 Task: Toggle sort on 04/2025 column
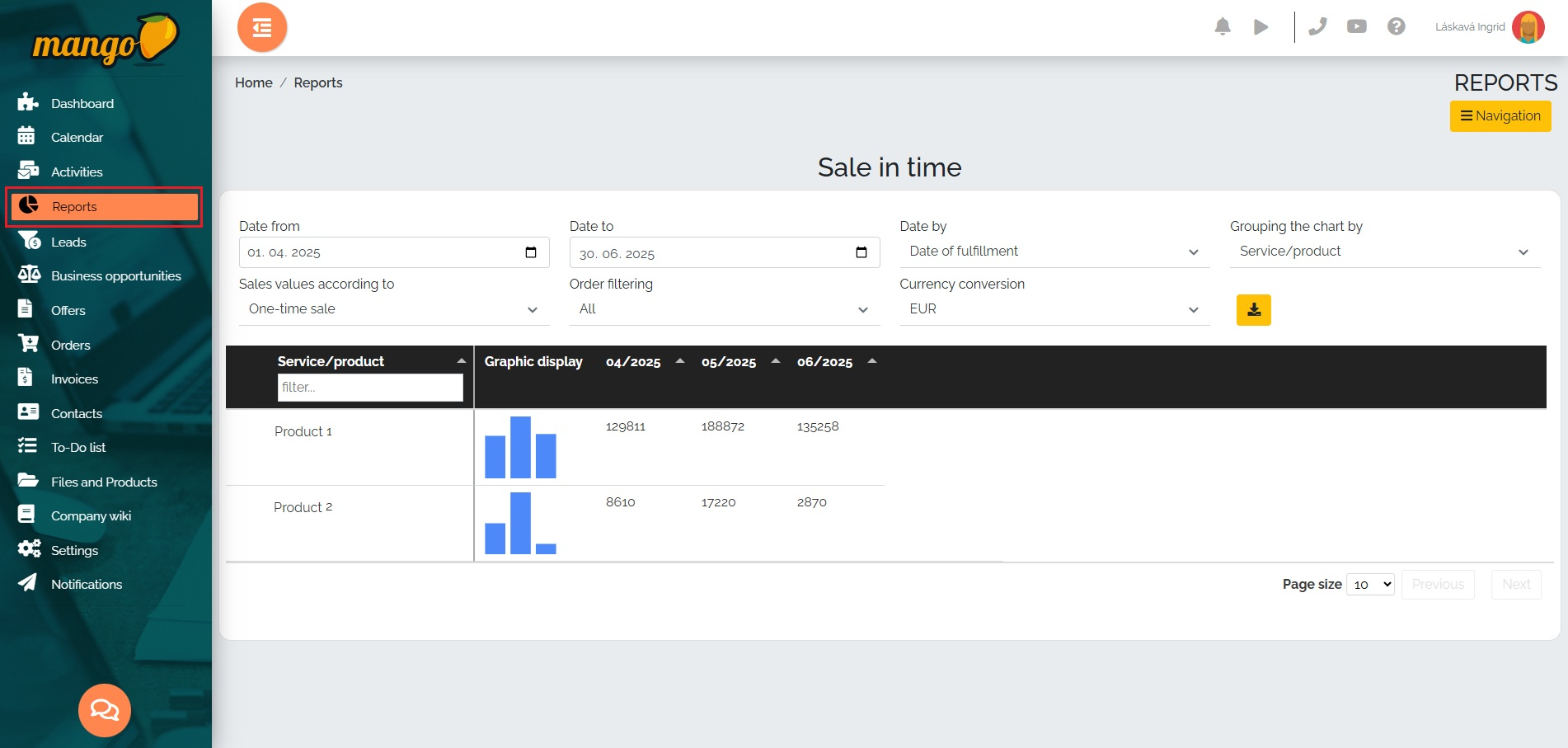click(x=679, y=361)
